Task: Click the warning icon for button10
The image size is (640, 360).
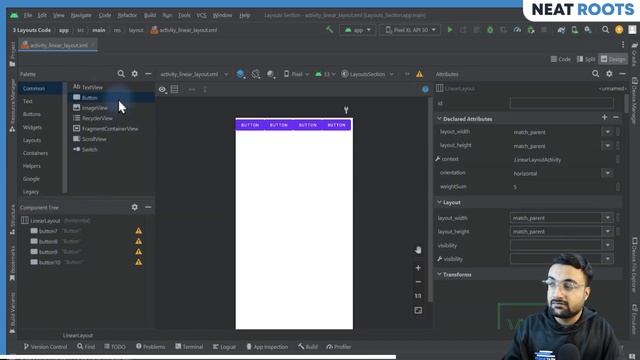Action: point(139,262)
